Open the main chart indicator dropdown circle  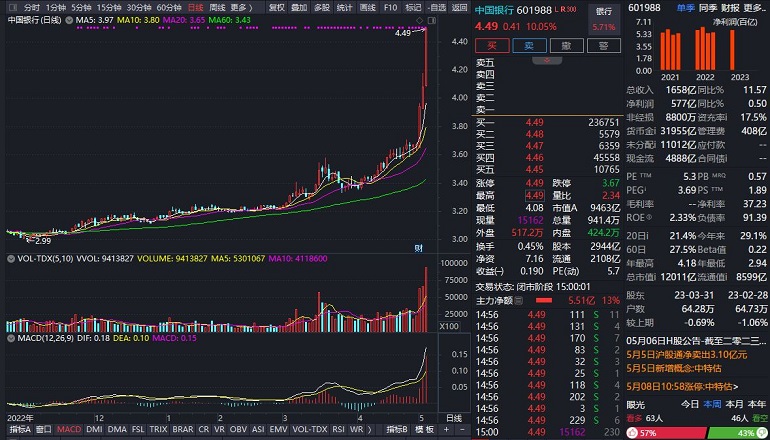68,20
